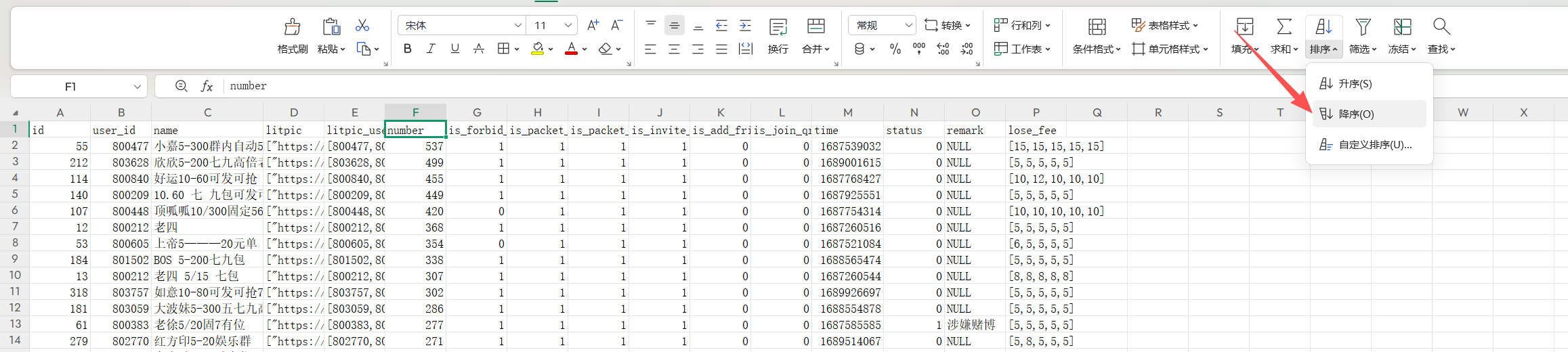The height and width of the screenshot is (352, 1568).
Task: Click the Freeze panes (冻结) icon
Action: [x=1402, y=27]
